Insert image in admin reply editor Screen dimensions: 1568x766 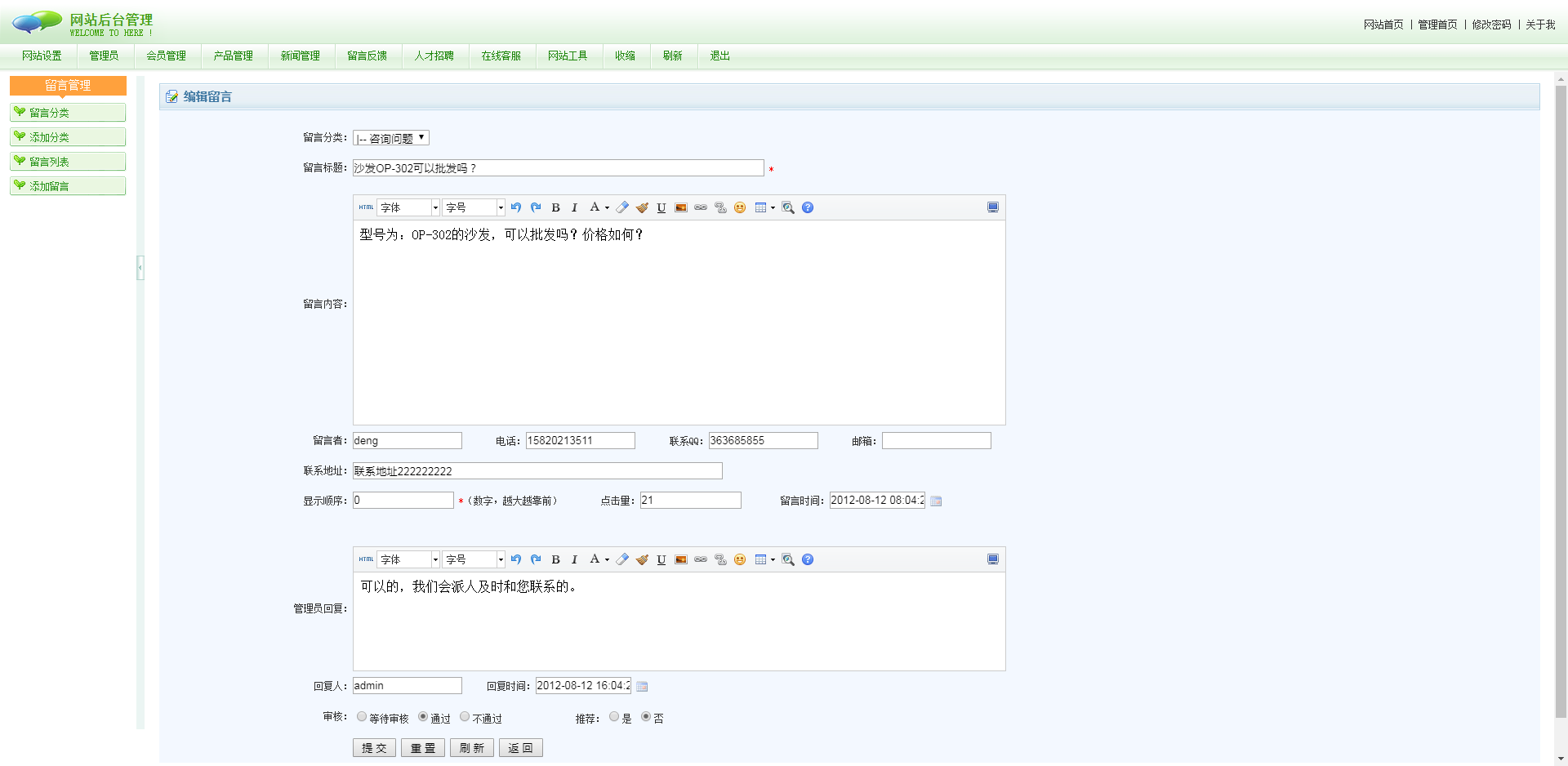tap(681, 559)
